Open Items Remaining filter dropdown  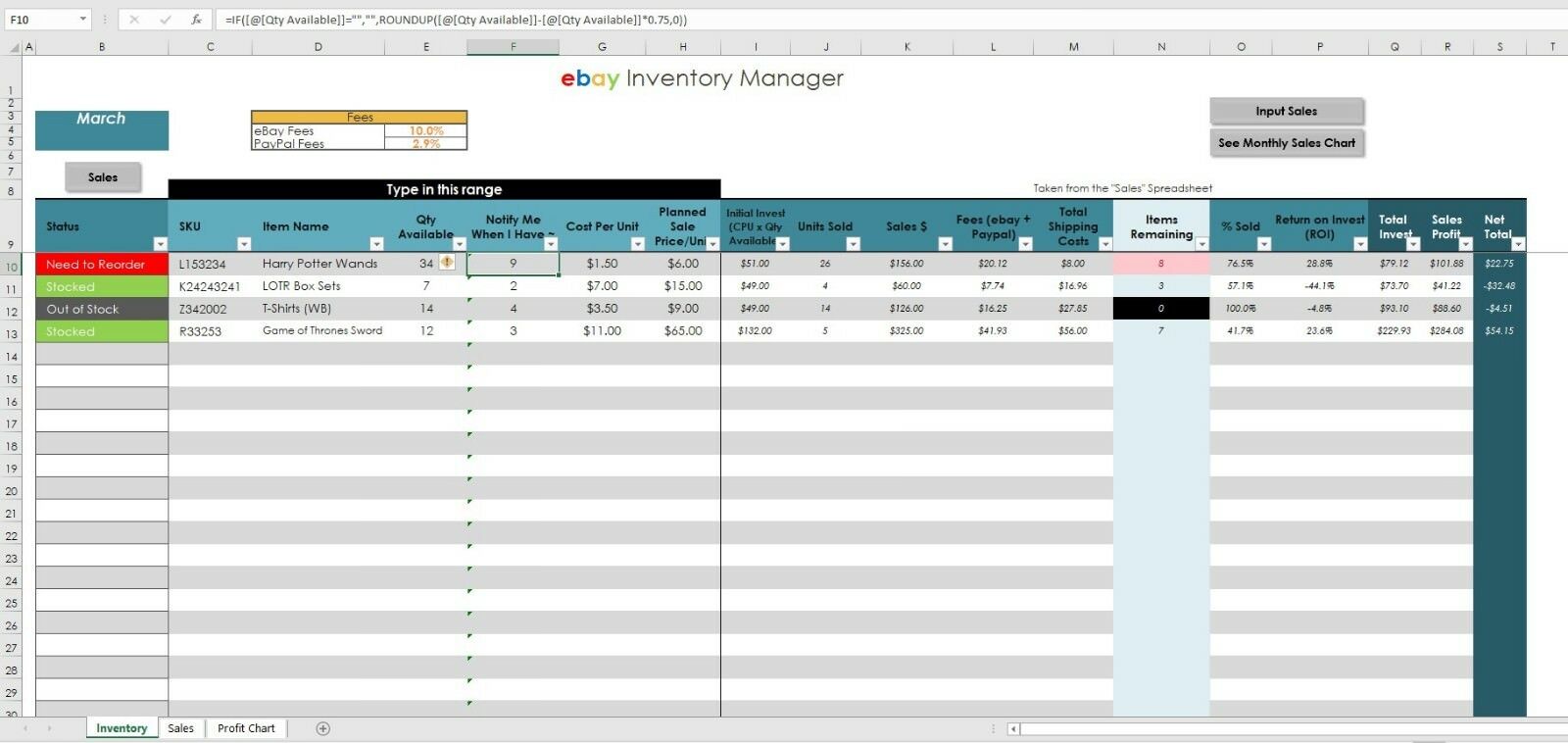[x=1201, y=244]
